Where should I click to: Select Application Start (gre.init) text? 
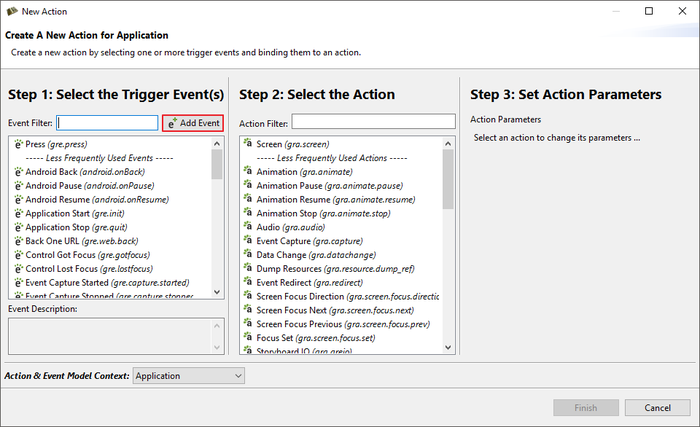(75, 214)
